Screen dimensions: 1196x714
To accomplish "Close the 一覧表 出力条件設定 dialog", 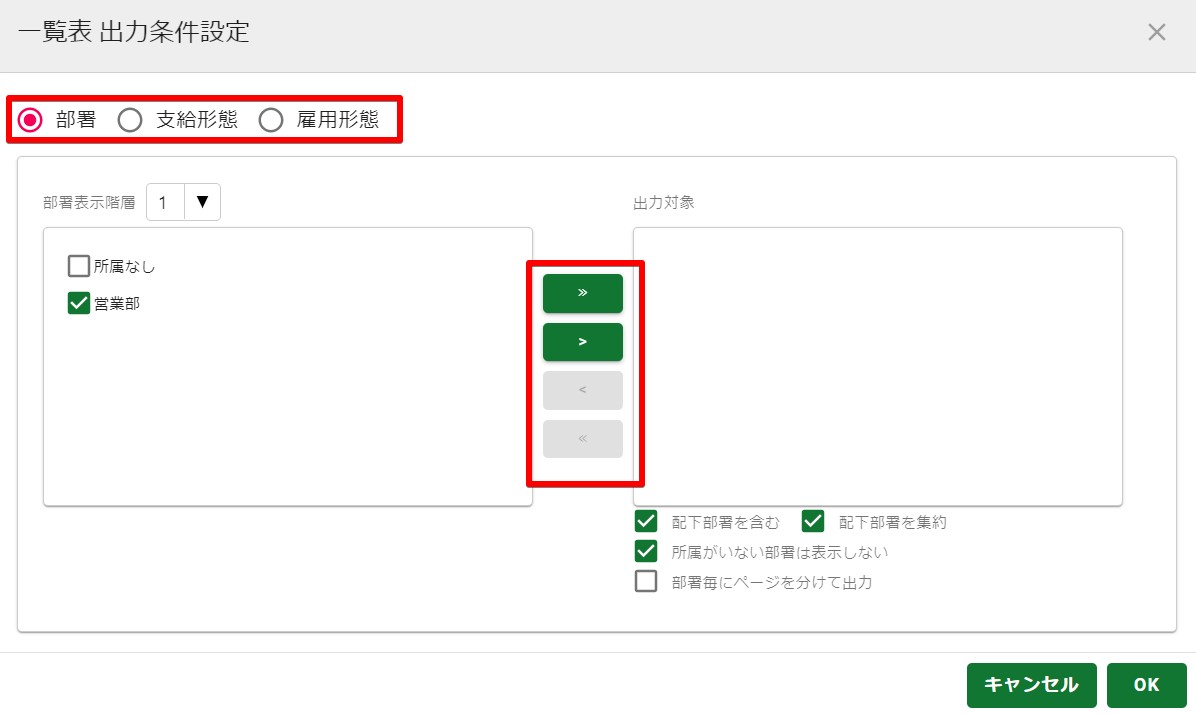I will tap(1156, 32).
